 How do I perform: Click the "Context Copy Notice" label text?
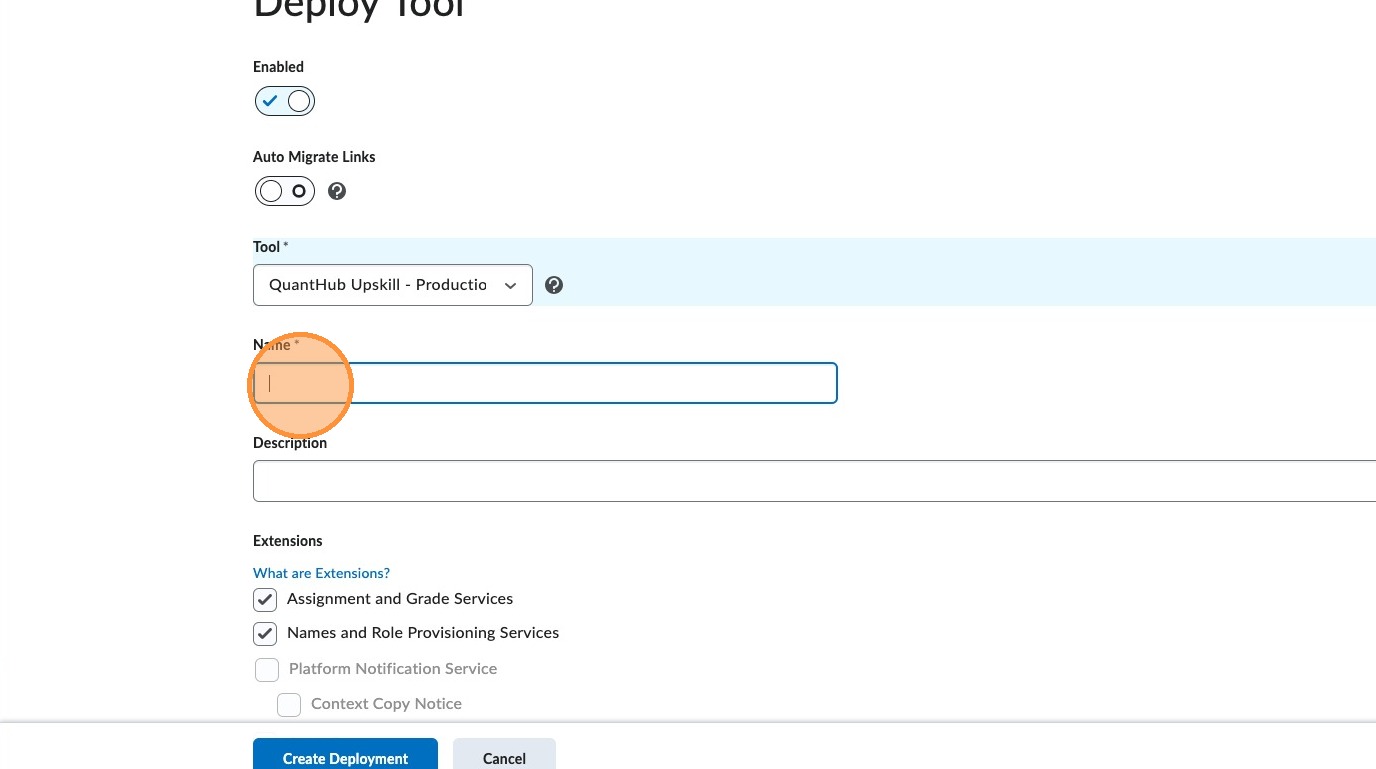(x=386, y=704)
